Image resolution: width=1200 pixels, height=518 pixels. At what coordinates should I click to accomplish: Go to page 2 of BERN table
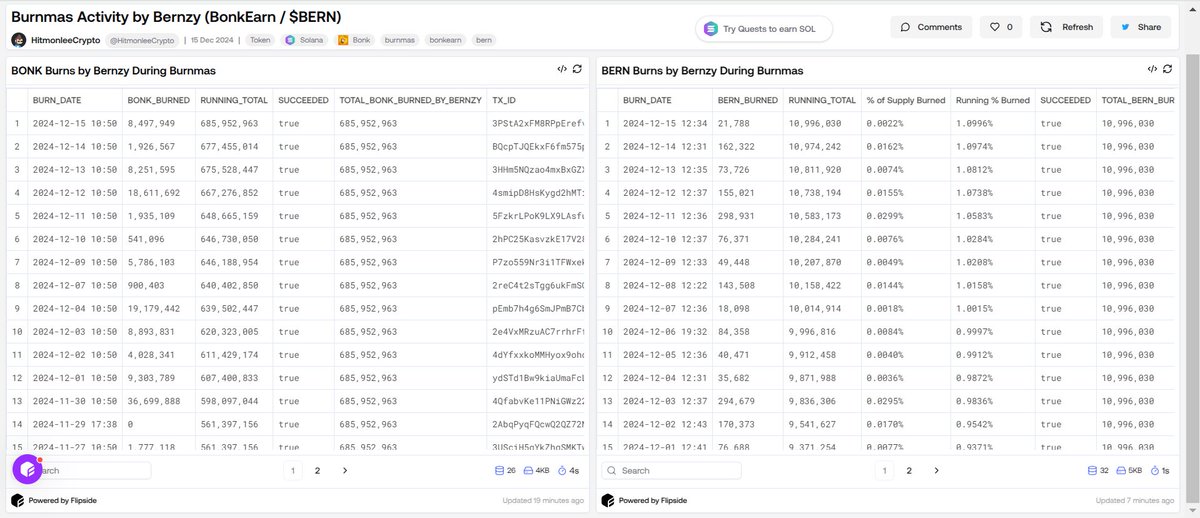(x=909, y=470)
